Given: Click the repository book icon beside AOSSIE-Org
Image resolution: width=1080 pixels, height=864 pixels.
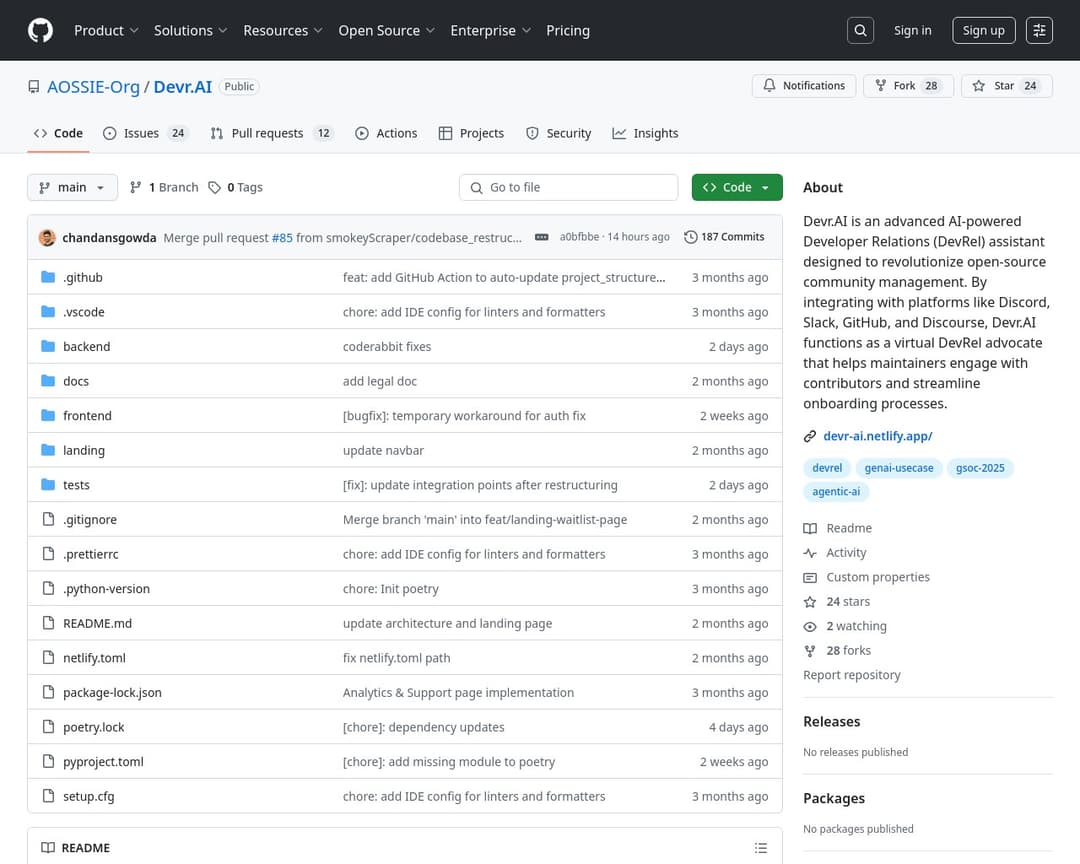Looking at the screenshot, I should (x=34, y=87).
